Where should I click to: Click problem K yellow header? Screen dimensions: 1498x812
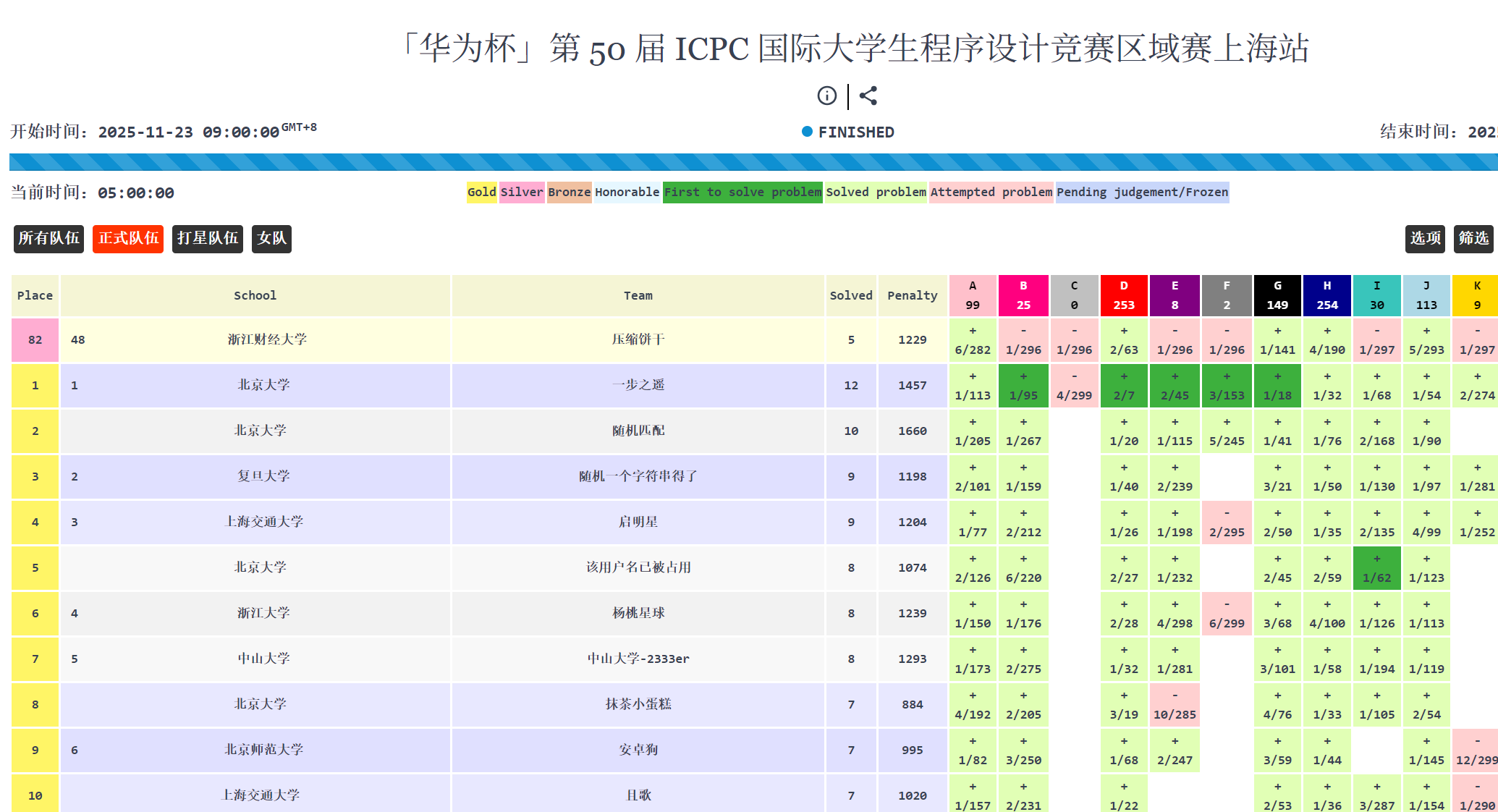1476,295
